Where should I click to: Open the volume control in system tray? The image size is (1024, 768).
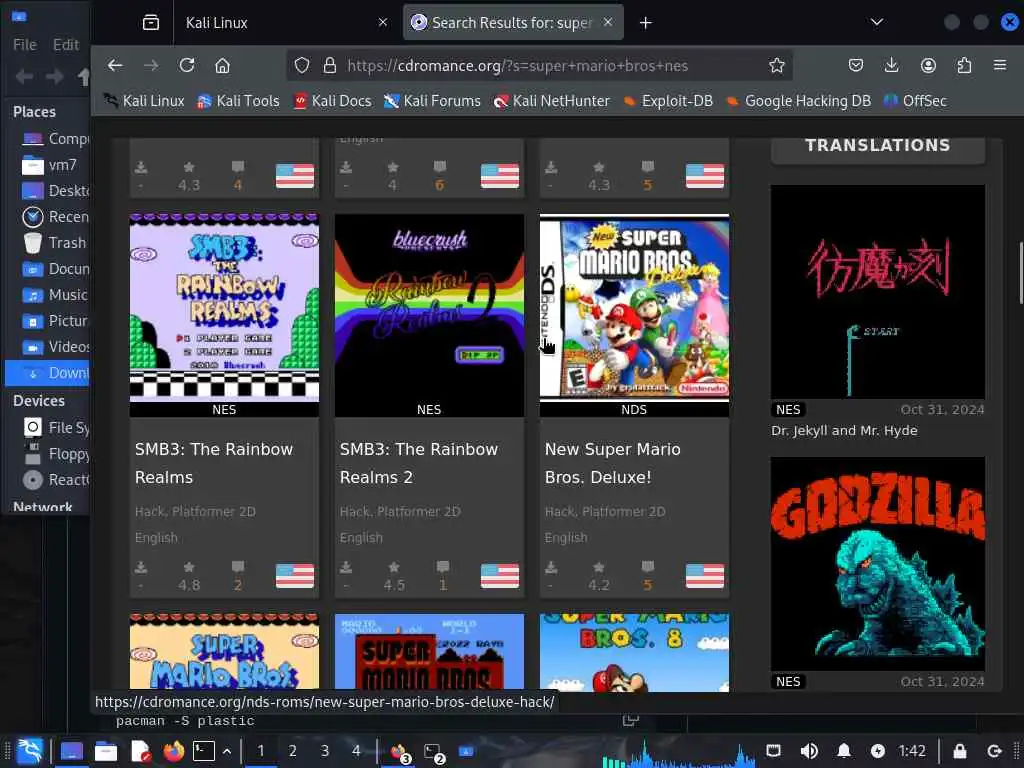tap(808, 751)
